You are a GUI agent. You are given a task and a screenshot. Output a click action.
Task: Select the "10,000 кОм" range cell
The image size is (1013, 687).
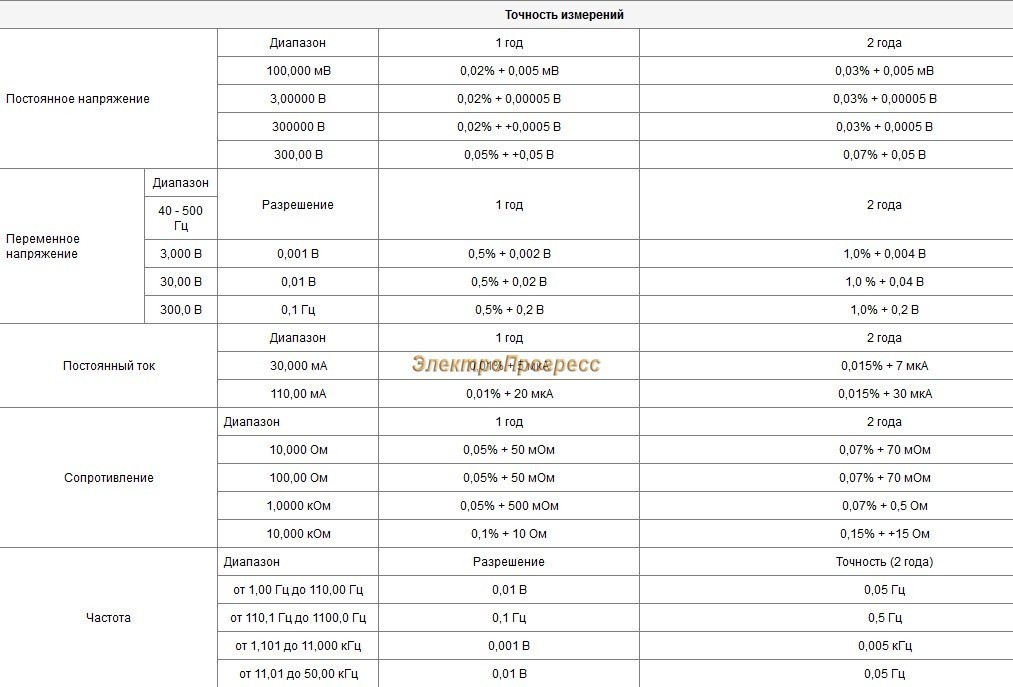[x=298, y=534]
